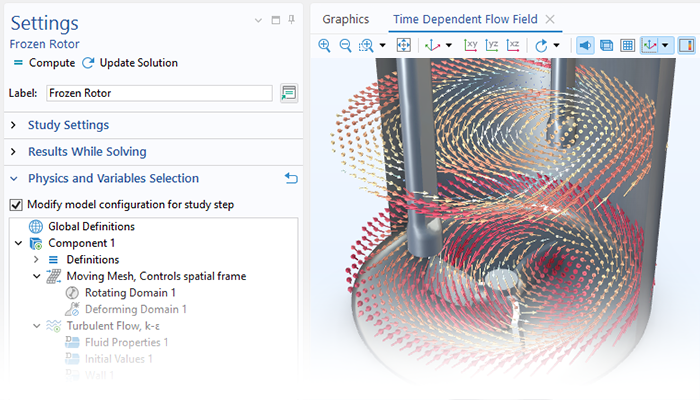Toggle the grid display icon
Screen dimensions: 700x400
(x=628, y=45)
